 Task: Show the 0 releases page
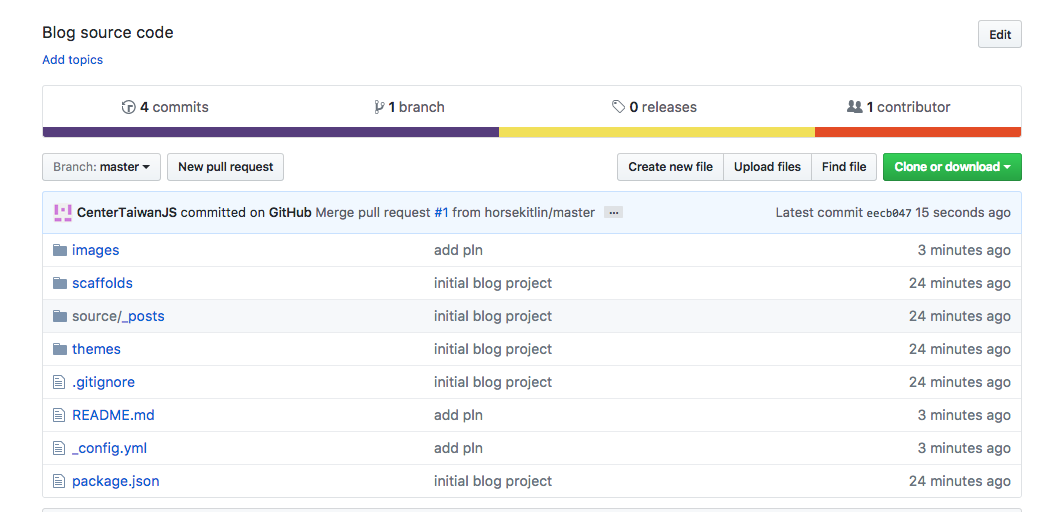pyautogui.click(x=654, y=107)
